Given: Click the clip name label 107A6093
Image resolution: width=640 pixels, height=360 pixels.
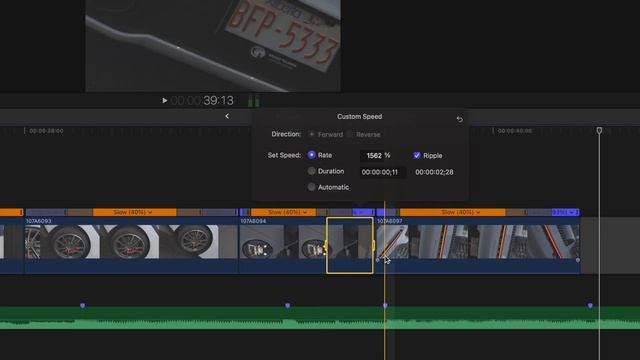Looking at the screenshot, I should click(x=39, y=221).
